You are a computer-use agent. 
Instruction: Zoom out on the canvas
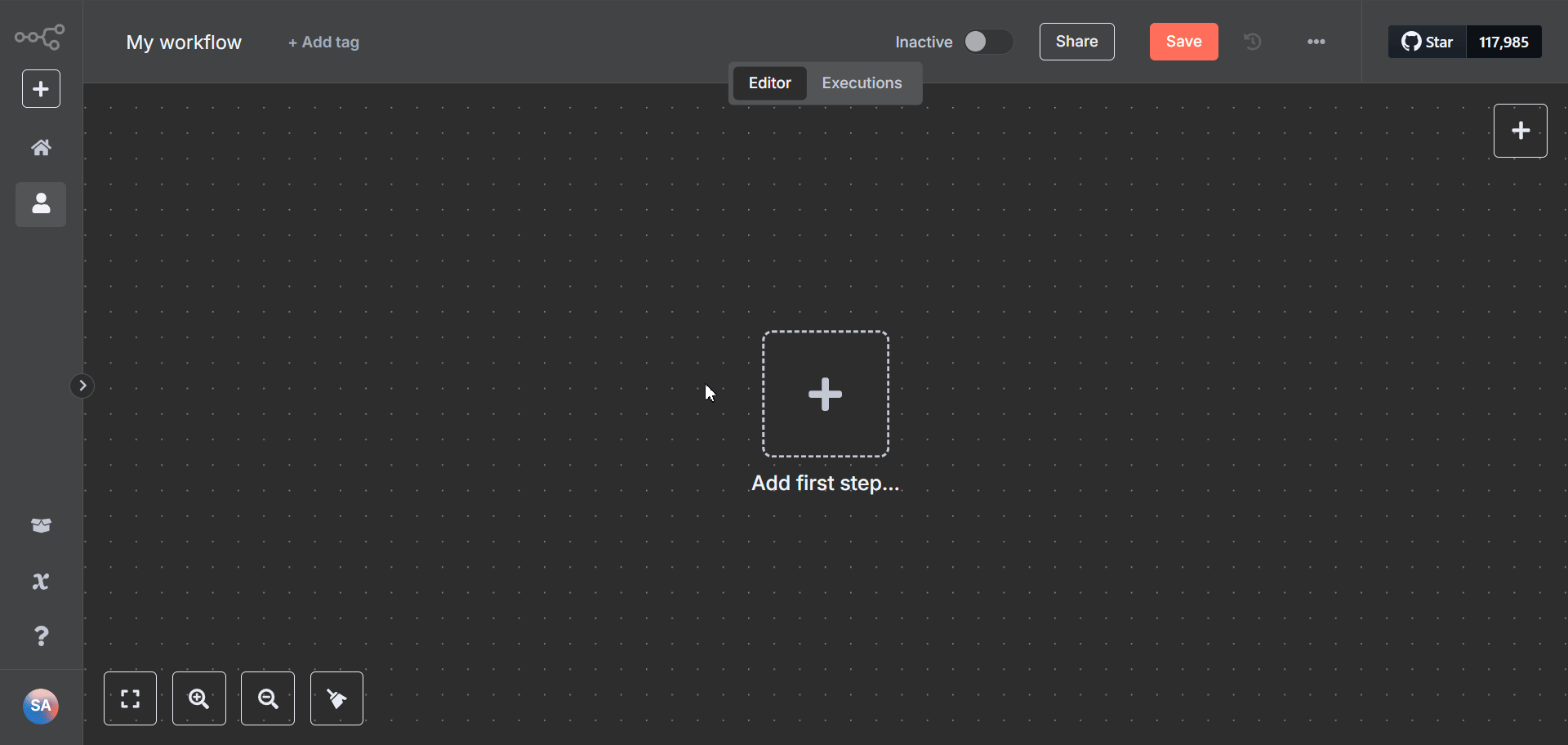tap(267, 698)
